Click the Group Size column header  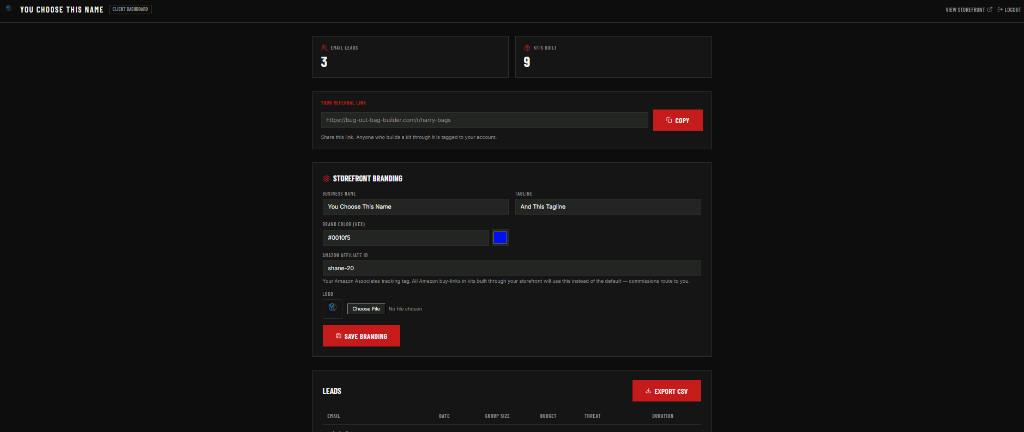click(496, 416)
